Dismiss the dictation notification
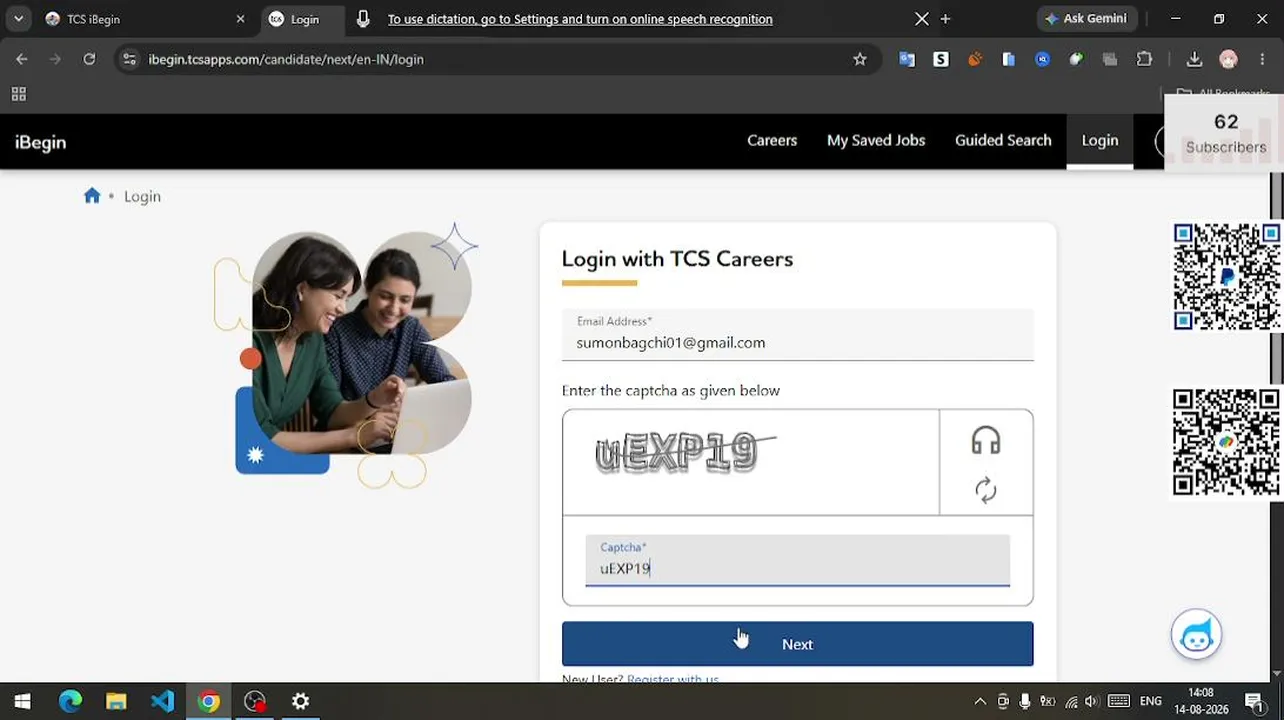Screen dimensions: 1284x720 (922, 19)
